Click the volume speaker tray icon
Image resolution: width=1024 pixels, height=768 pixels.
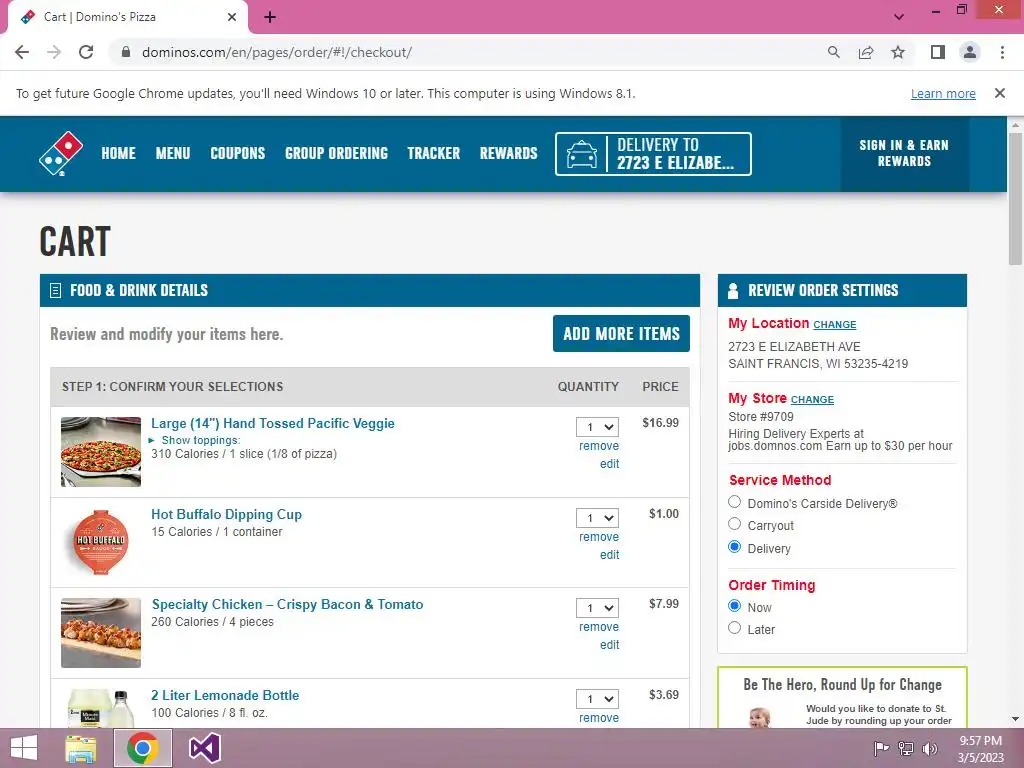point(929,748)
